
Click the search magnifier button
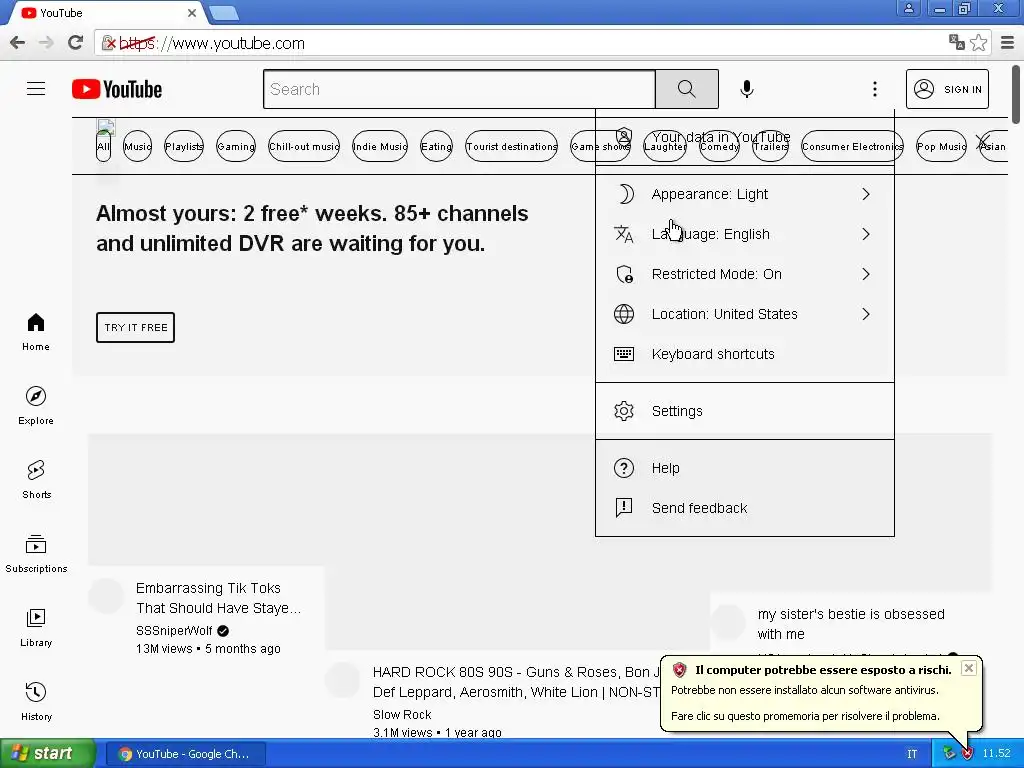[x=686, y=89]
